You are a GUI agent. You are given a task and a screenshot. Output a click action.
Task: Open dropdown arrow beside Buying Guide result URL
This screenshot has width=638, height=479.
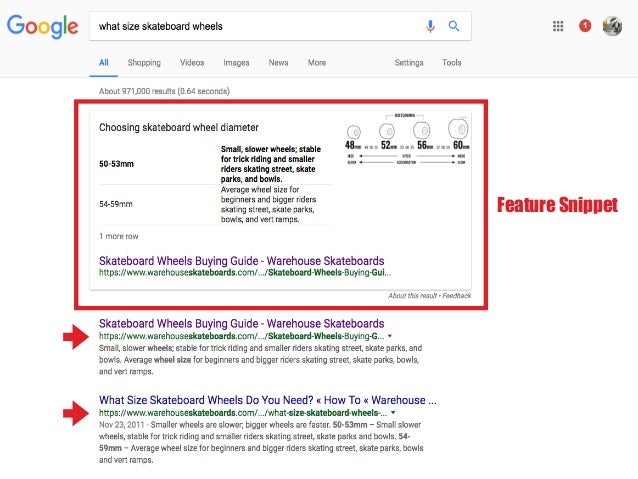(390, 336)
